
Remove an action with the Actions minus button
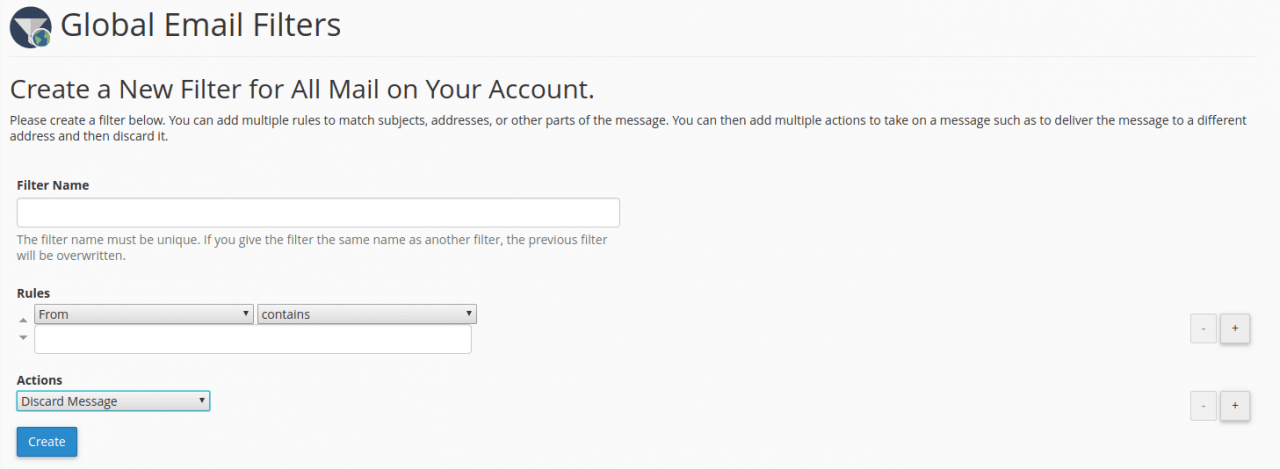tap(1203, 405)
